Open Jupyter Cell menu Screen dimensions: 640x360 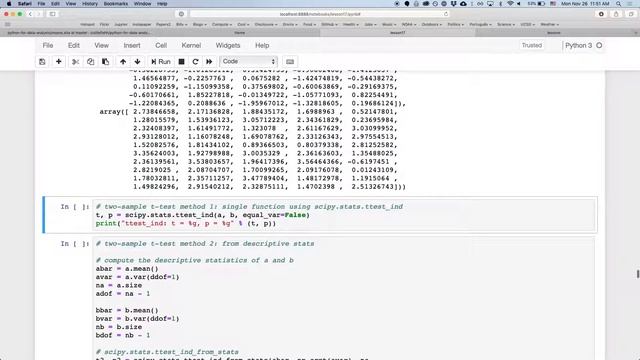point(161,45)
